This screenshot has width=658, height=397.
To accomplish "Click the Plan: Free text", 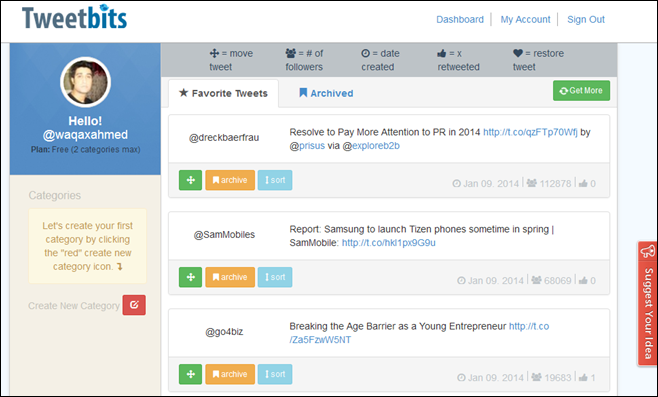I will (x=85, y=149).
